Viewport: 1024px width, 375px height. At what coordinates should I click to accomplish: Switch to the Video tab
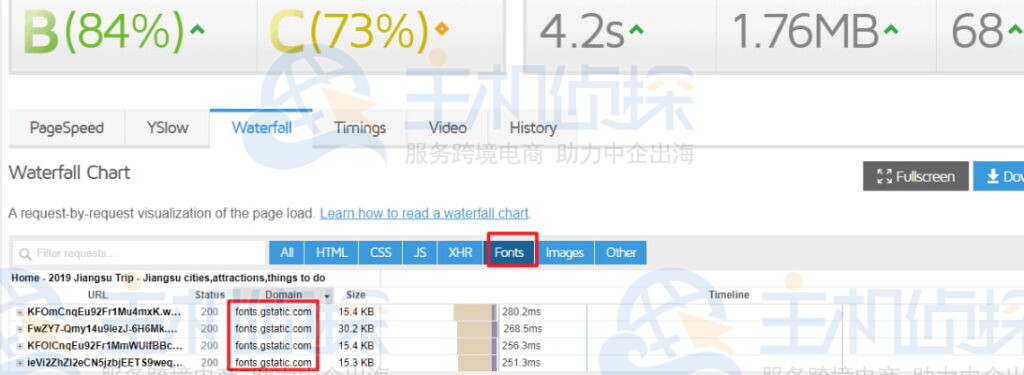point(447,127)
